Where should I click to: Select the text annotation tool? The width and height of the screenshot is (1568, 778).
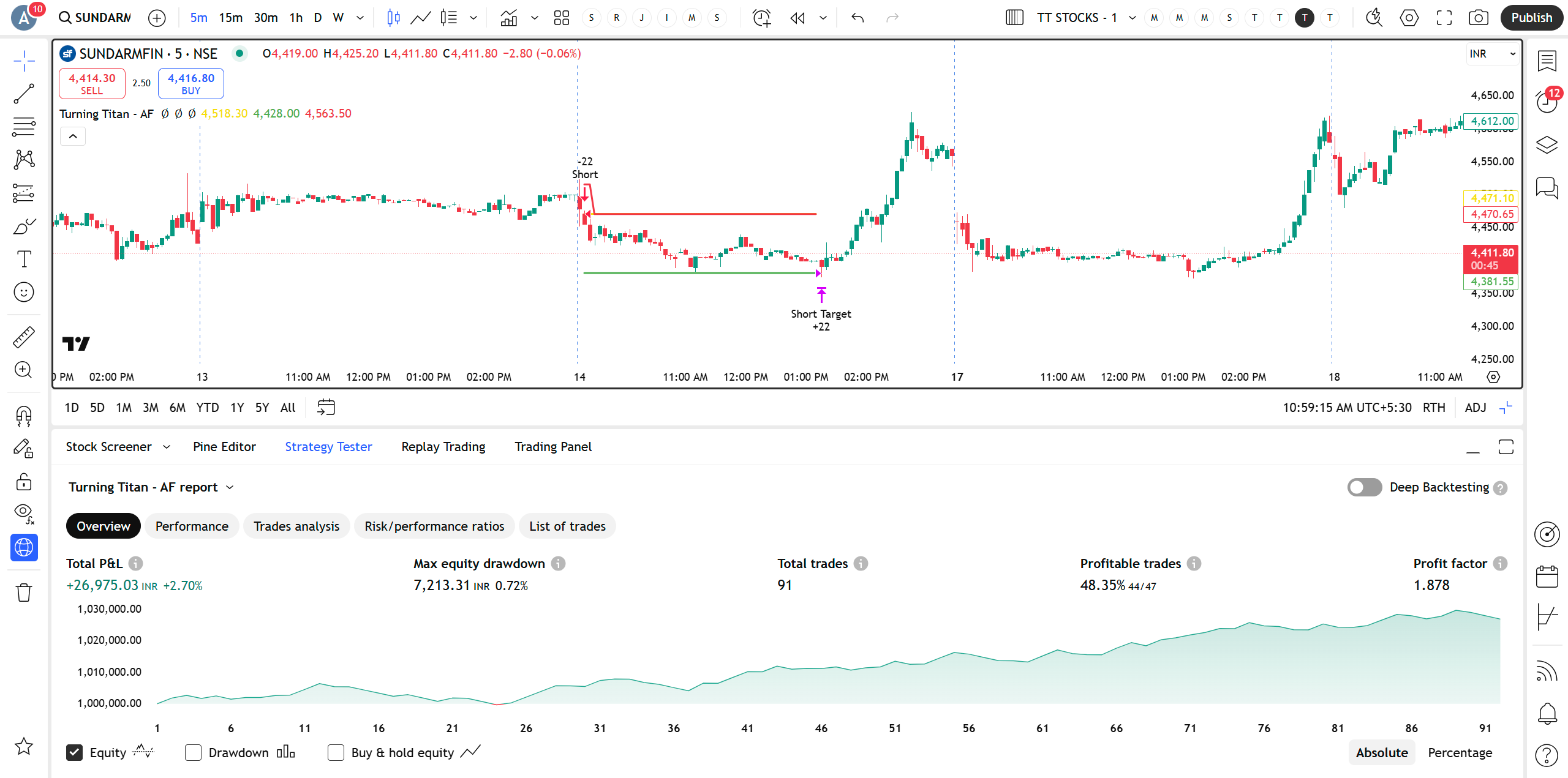[x=24, y=259]
